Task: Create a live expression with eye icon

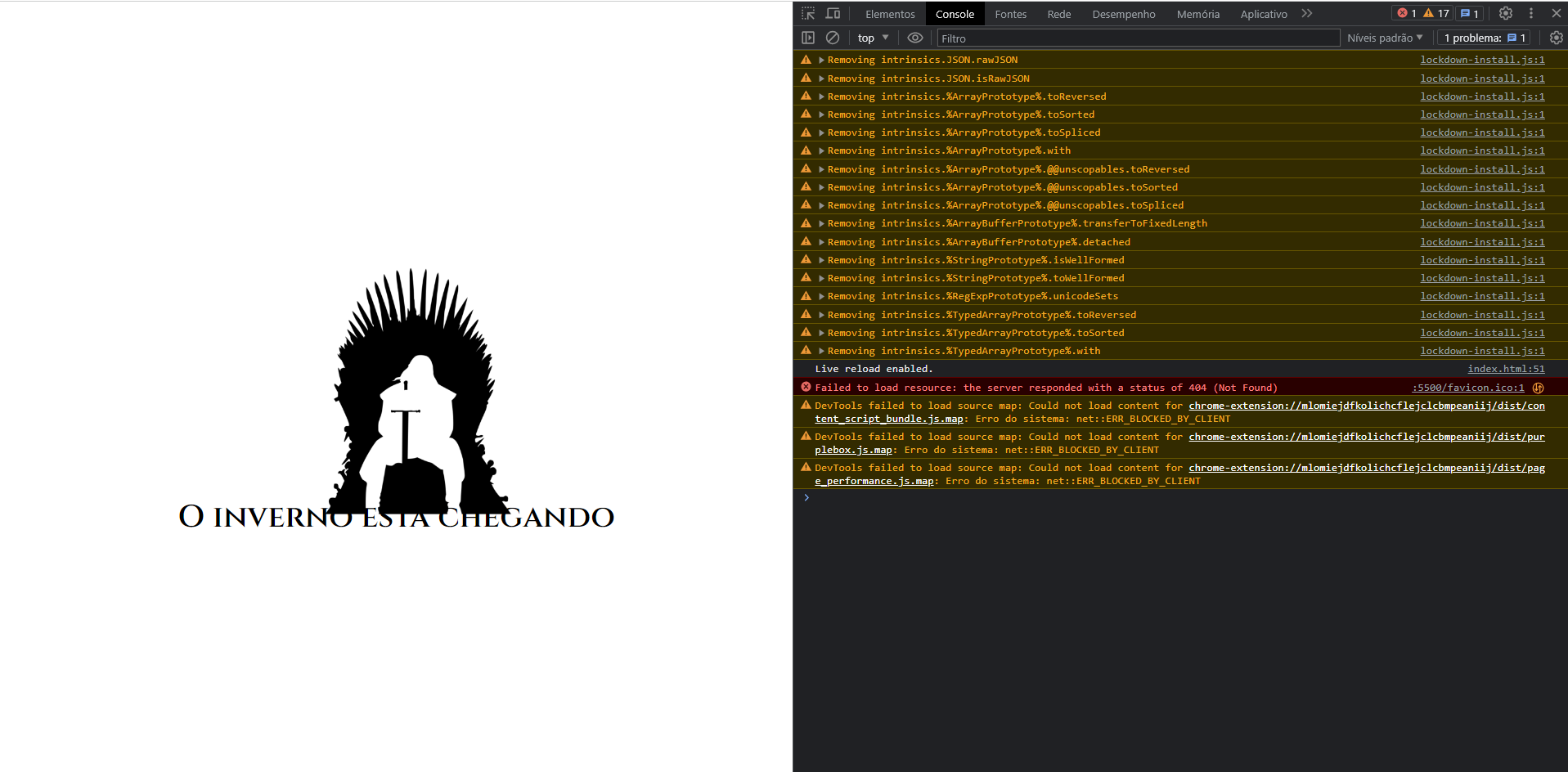Action: (915, 38)
